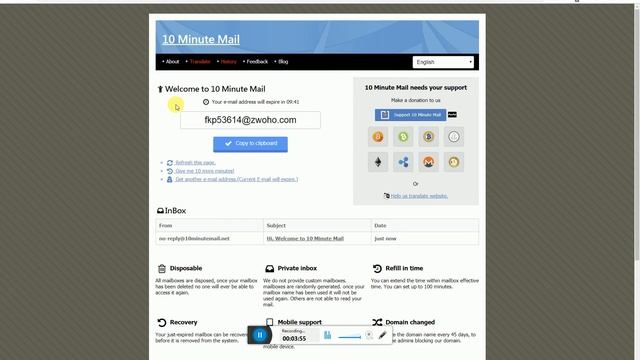Click the Date column header
This screenshot has width=640, height=360.
point(424,225)
